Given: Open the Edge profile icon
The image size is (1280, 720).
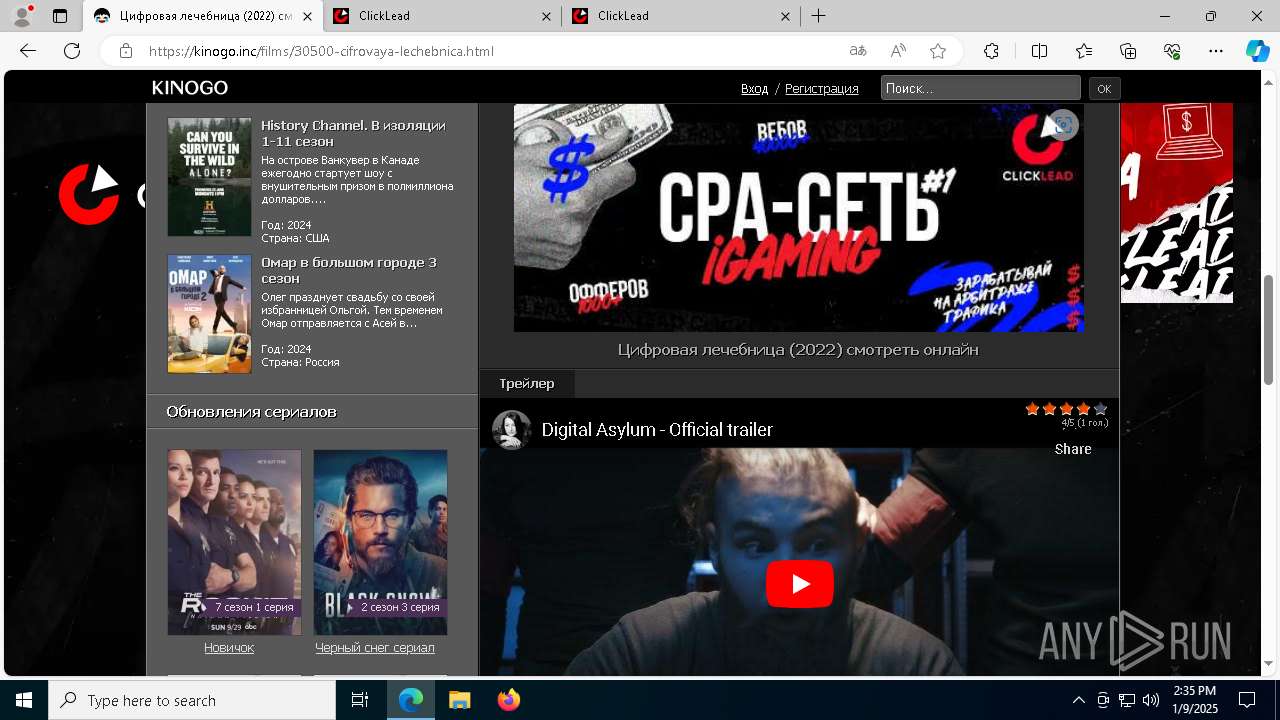Looking at the screenshot, I should pos(22,16).
